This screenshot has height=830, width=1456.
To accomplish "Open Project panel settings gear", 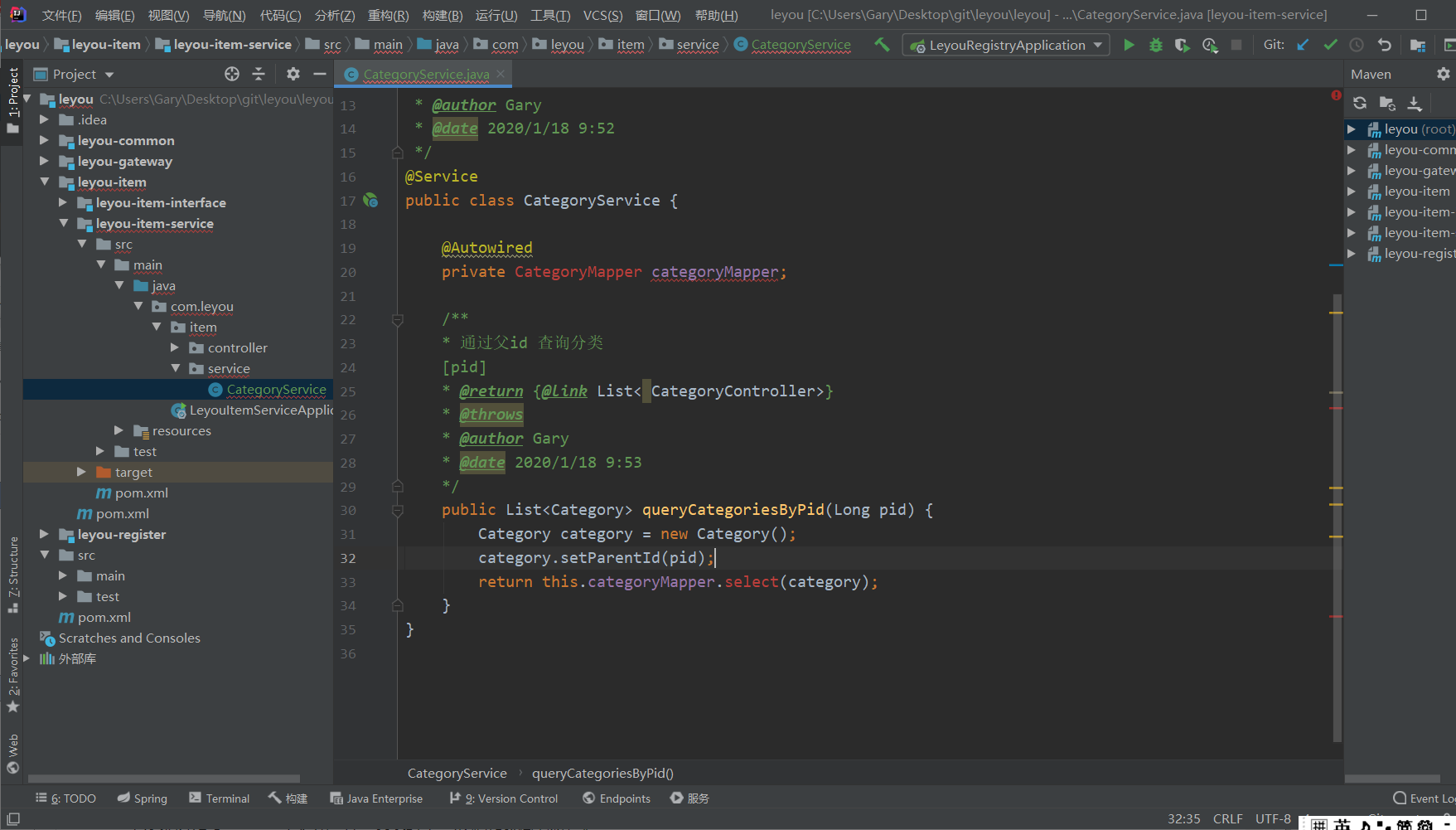I will pyautogui.click(x=293, y=74).
